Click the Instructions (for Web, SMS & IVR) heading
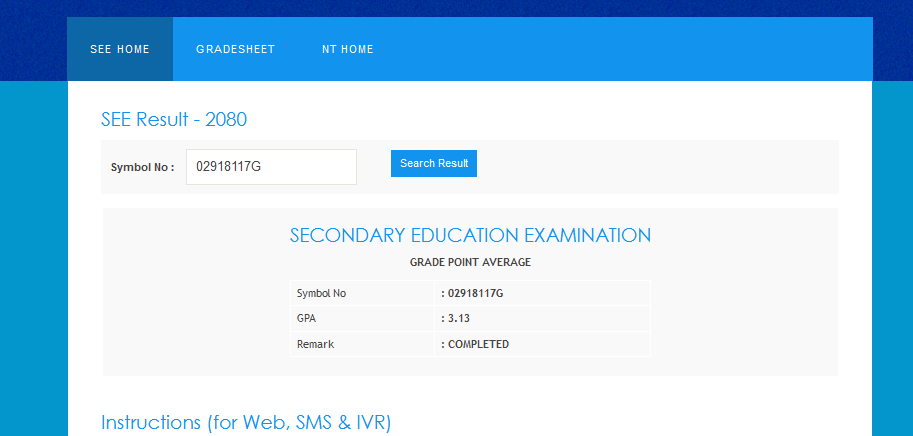The width and height of the screenshot is (913, 436). pos(246,422)
